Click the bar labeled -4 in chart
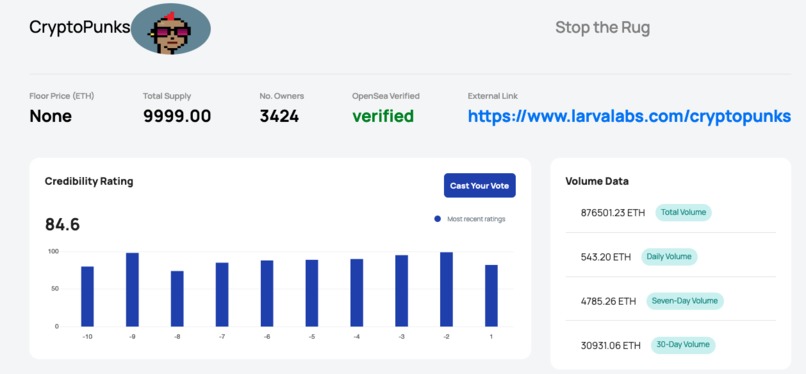Image resolution: width=806 pixels, height=374 pixels. pos(357,293)
